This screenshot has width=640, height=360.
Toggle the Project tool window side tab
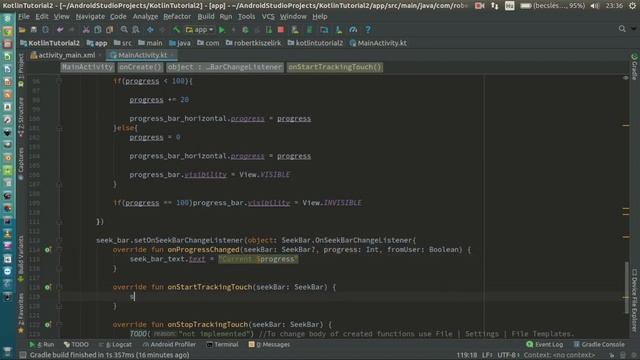click(21, 69)
